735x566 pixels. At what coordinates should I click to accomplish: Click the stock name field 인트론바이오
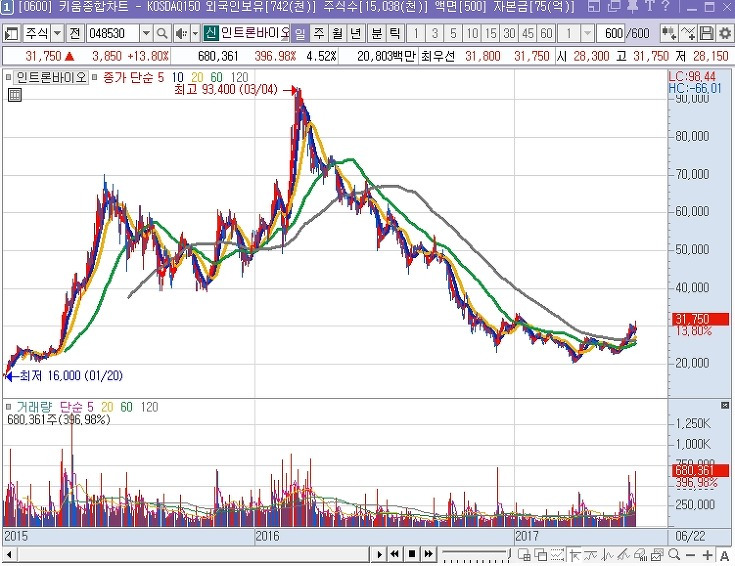tap(255, 33)
